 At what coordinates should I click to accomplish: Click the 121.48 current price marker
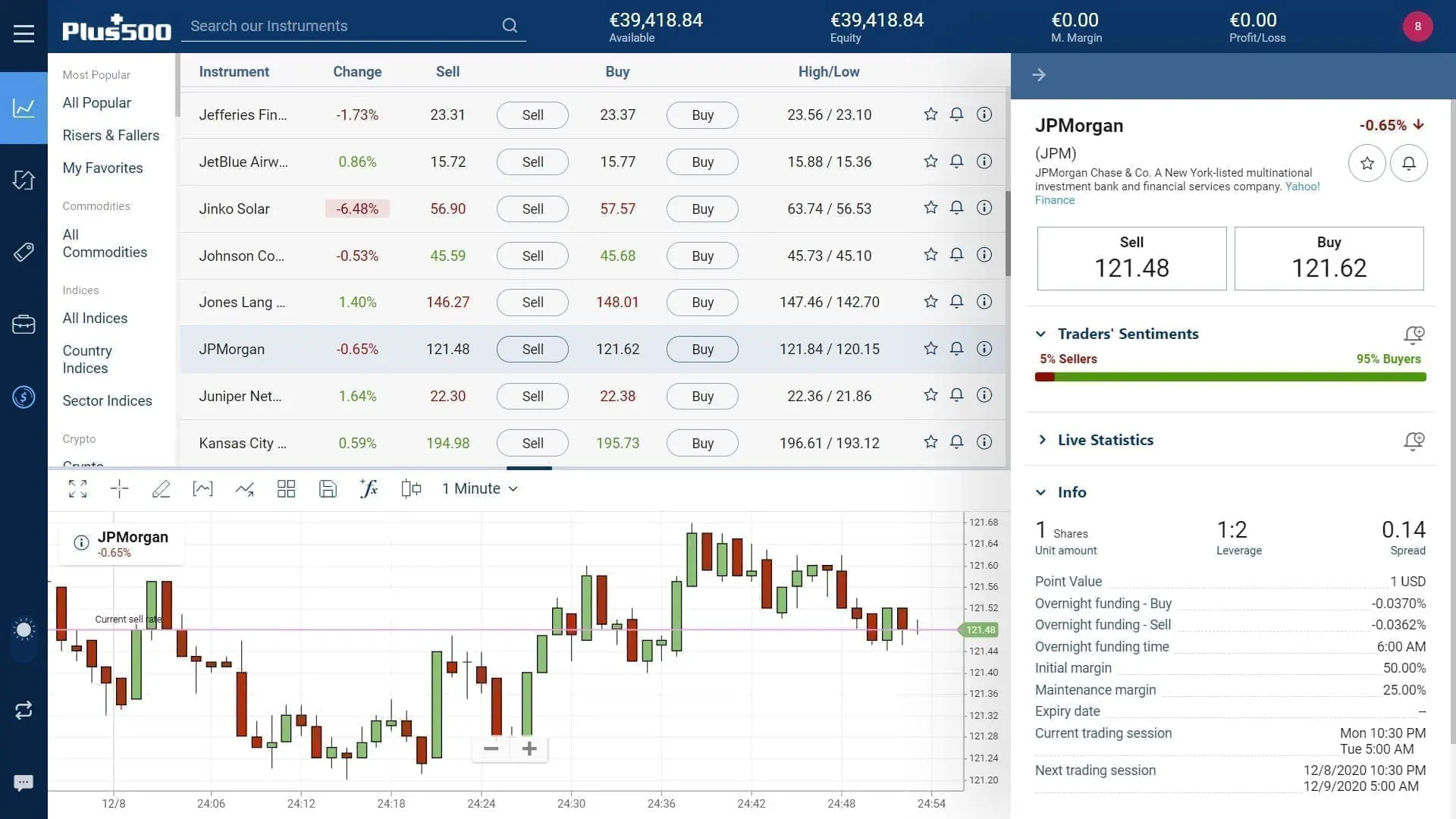981,630
